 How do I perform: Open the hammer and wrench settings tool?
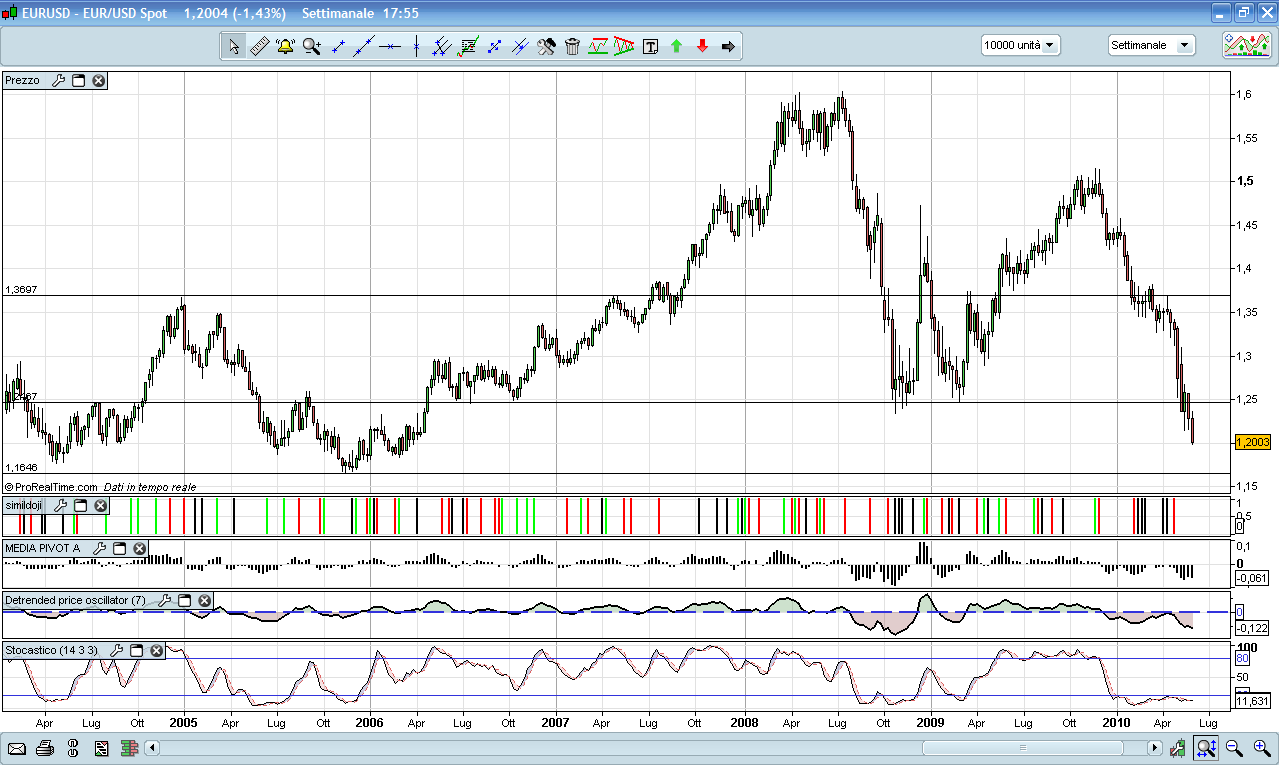[x=546, y=46]
